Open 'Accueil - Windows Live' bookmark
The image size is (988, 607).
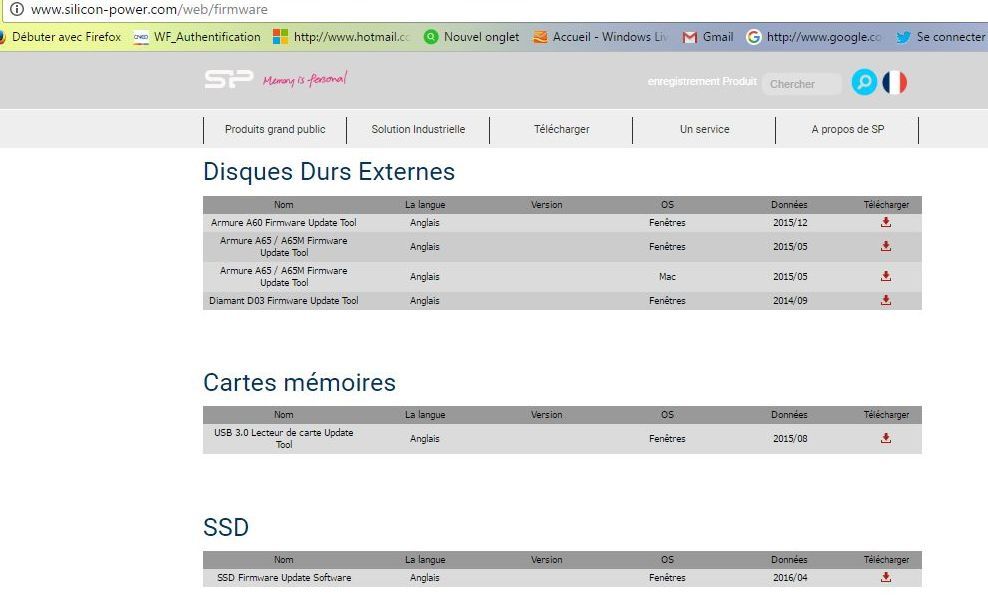[x=600, y=37]
